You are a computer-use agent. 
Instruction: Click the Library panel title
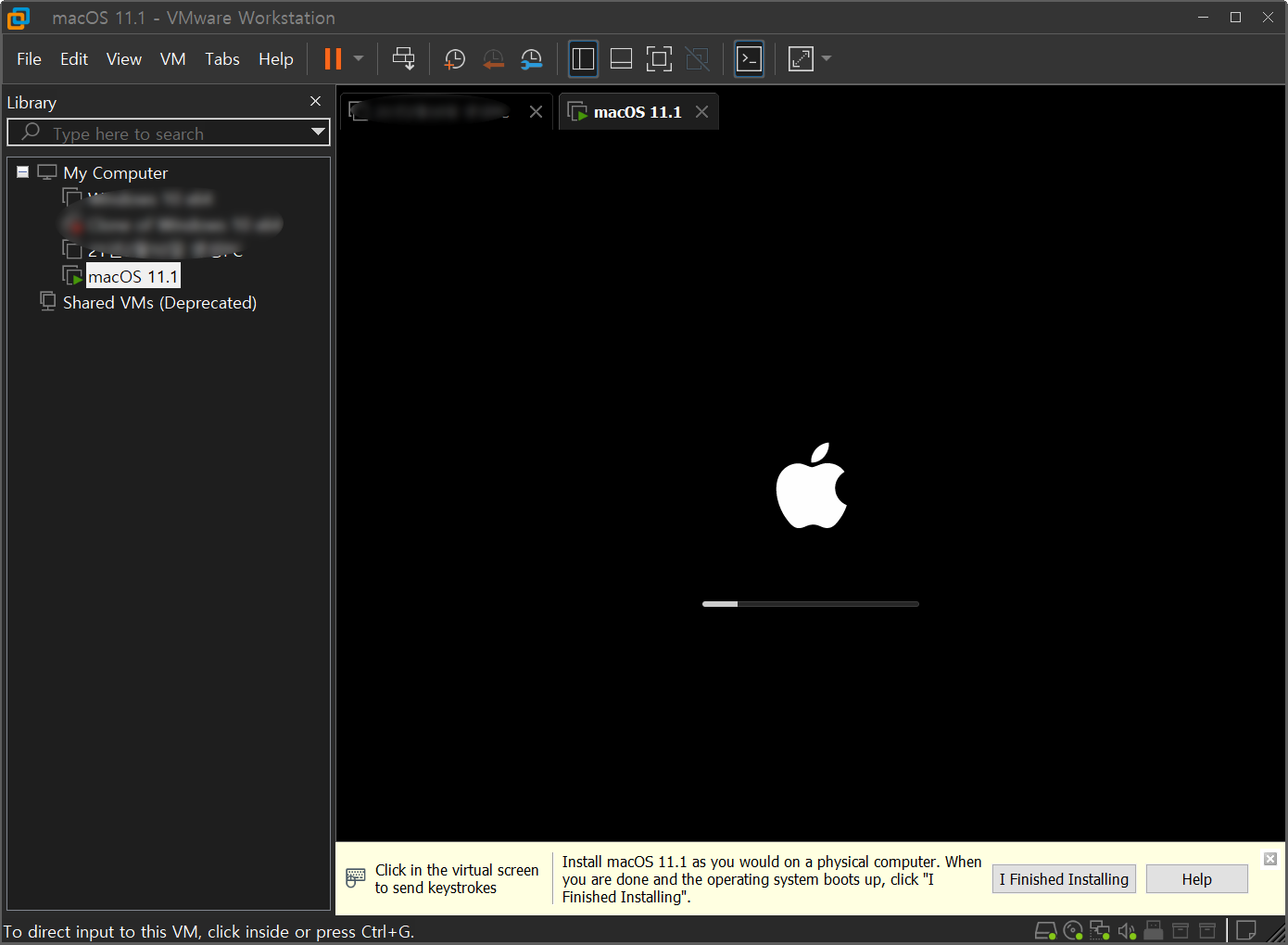pyautogui.click(x=32, y=103)
